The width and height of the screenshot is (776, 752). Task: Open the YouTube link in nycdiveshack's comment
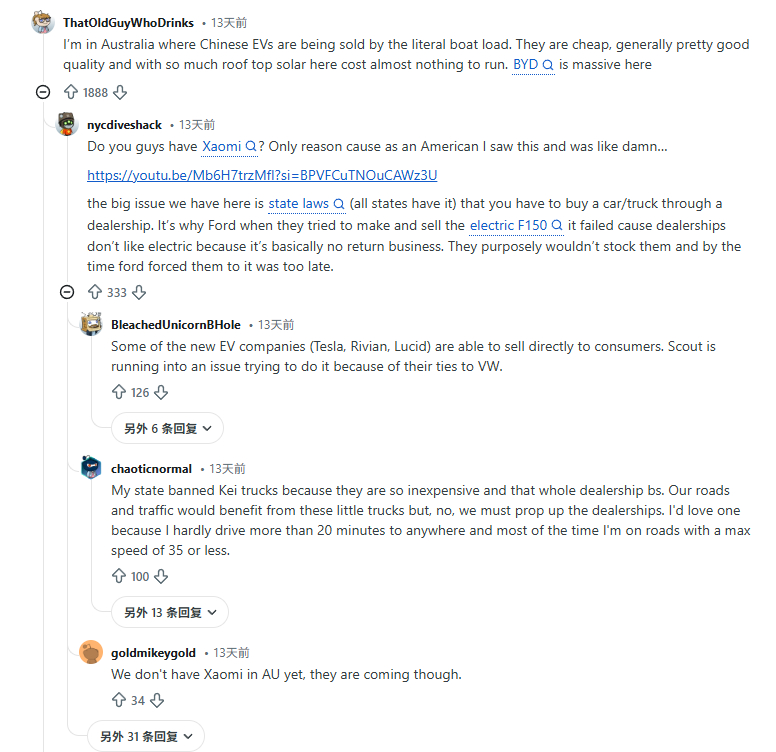point(262,175)
